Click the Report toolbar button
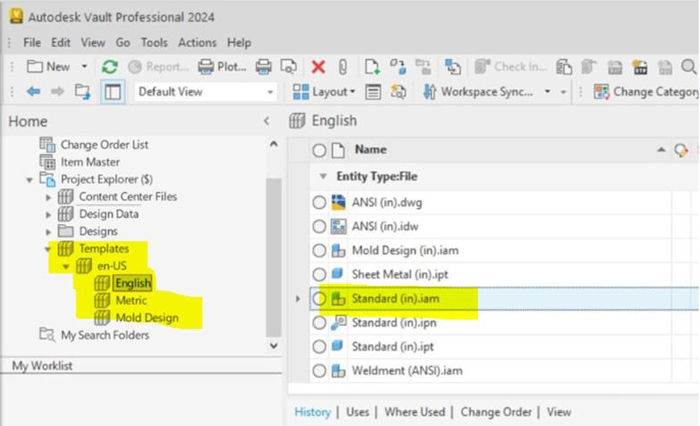700x426 pixels. point(158,67)
